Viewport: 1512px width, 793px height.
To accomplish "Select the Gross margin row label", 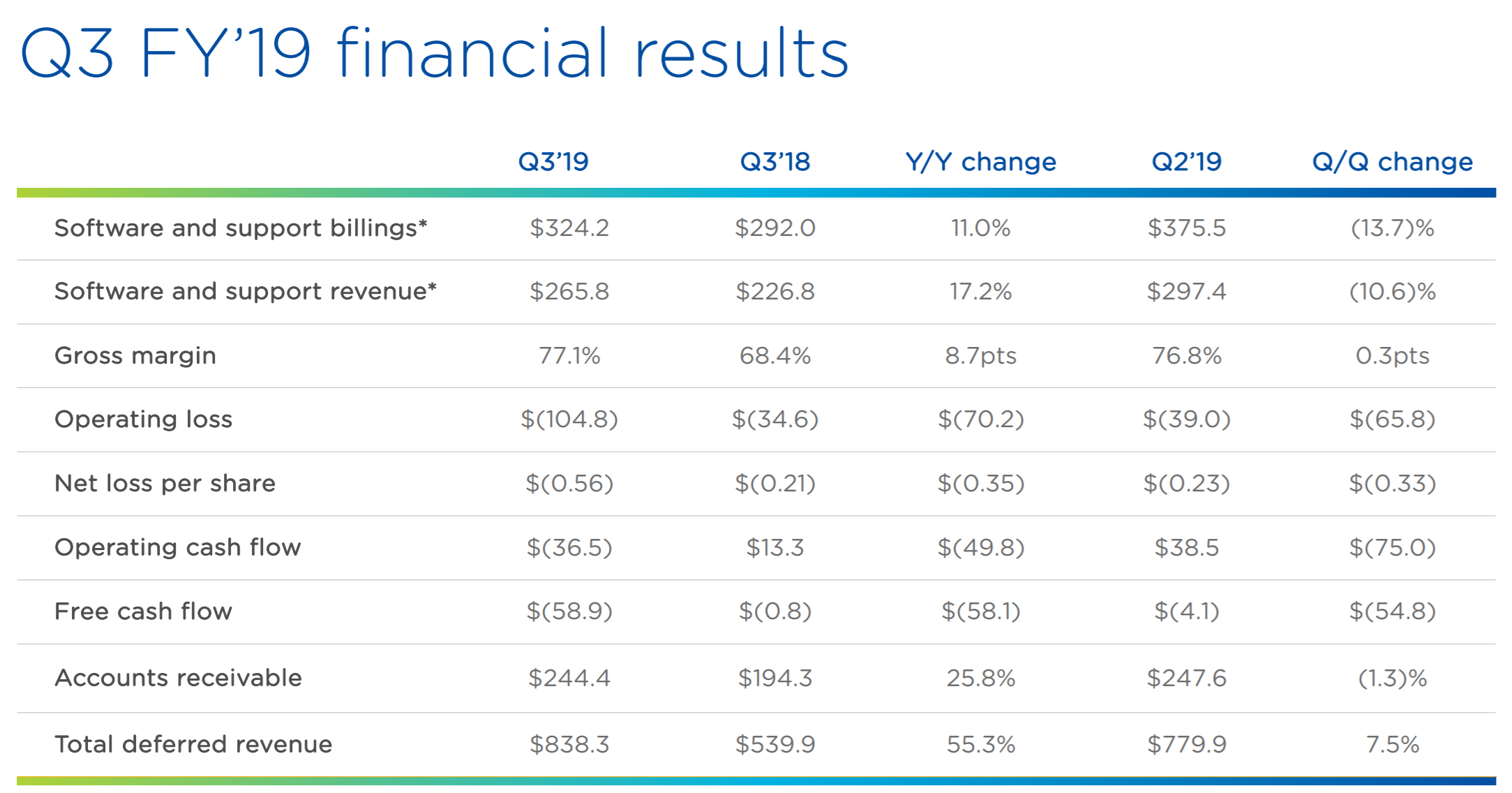I will point(135,356).
